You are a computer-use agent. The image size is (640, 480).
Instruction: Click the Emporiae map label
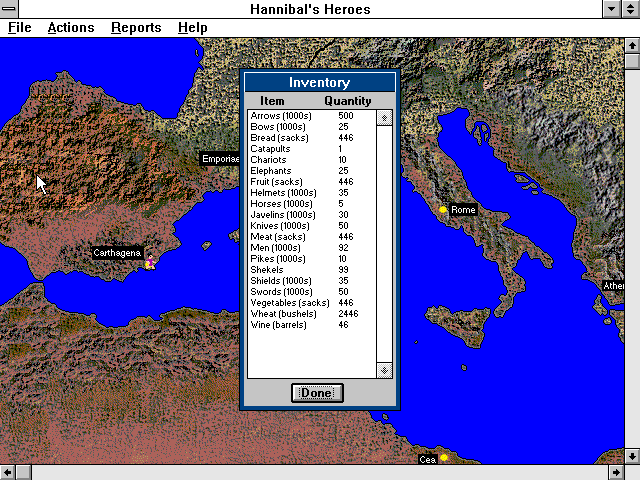tap(220, 159)
